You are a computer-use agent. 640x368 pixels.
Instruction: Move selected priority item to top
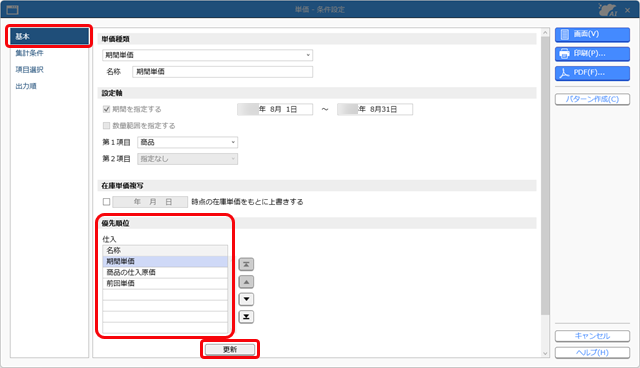tap(246, 264)
